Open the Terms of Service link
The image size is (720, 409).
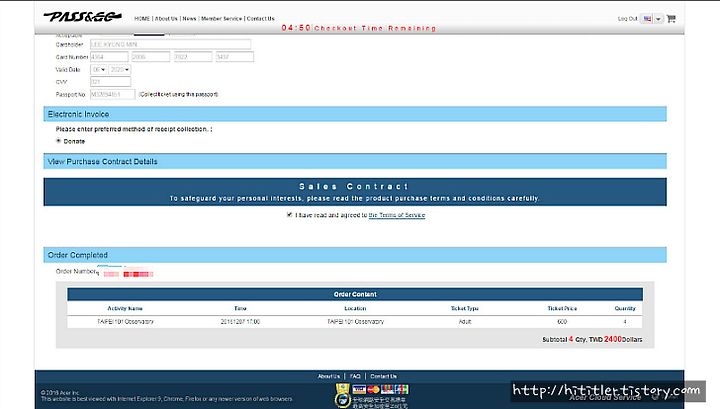click(x=397, y=215)
